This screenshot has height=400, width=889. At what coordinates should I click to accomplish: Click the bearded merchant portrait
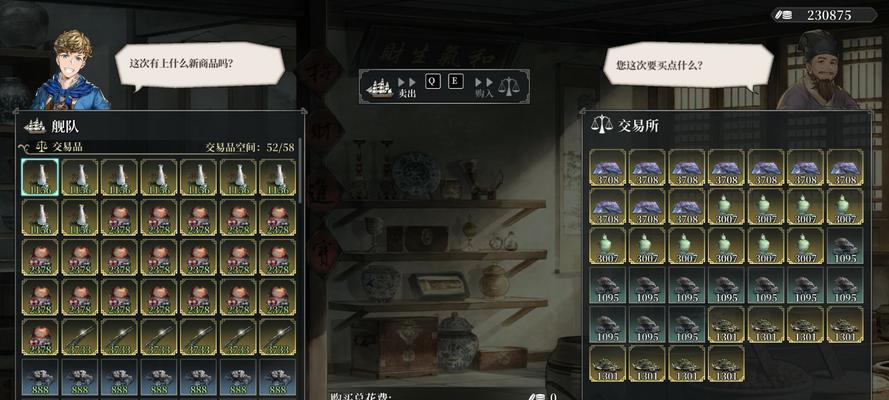tap(818, 70)
